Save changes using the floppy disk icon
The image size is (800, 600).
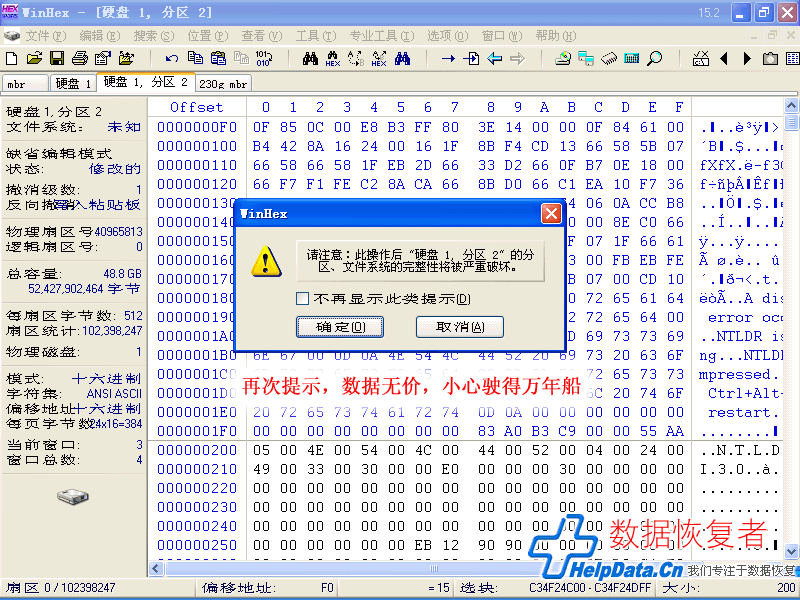click(x=57, y=58)
